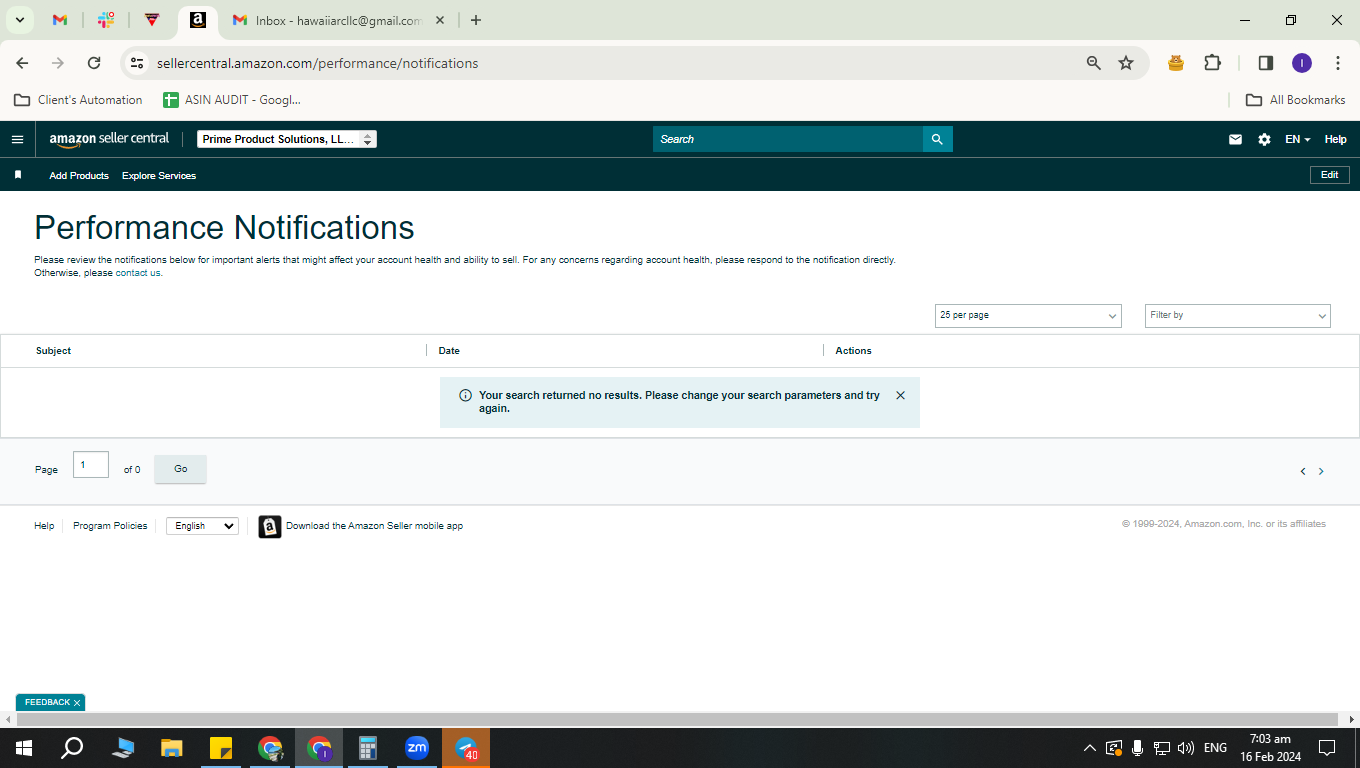
Task: Click the browser back arrow
Action: (x=22, y=63)
